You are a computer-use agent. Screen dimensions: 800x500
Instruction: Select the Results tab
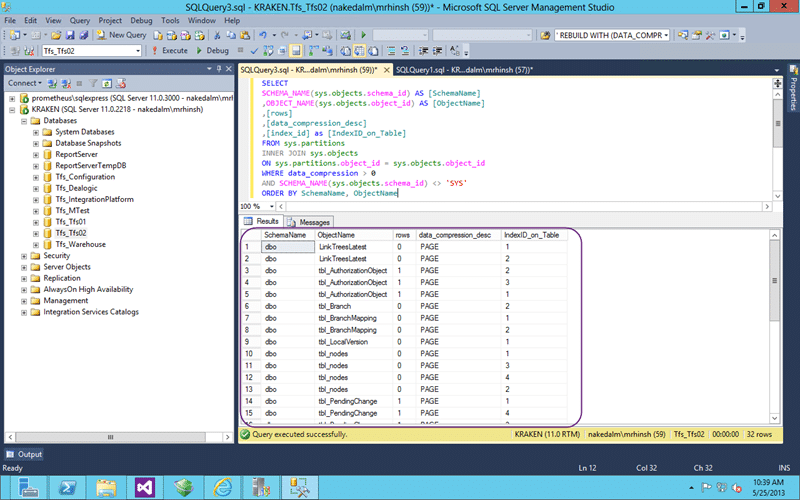click(x=262, y=221)
